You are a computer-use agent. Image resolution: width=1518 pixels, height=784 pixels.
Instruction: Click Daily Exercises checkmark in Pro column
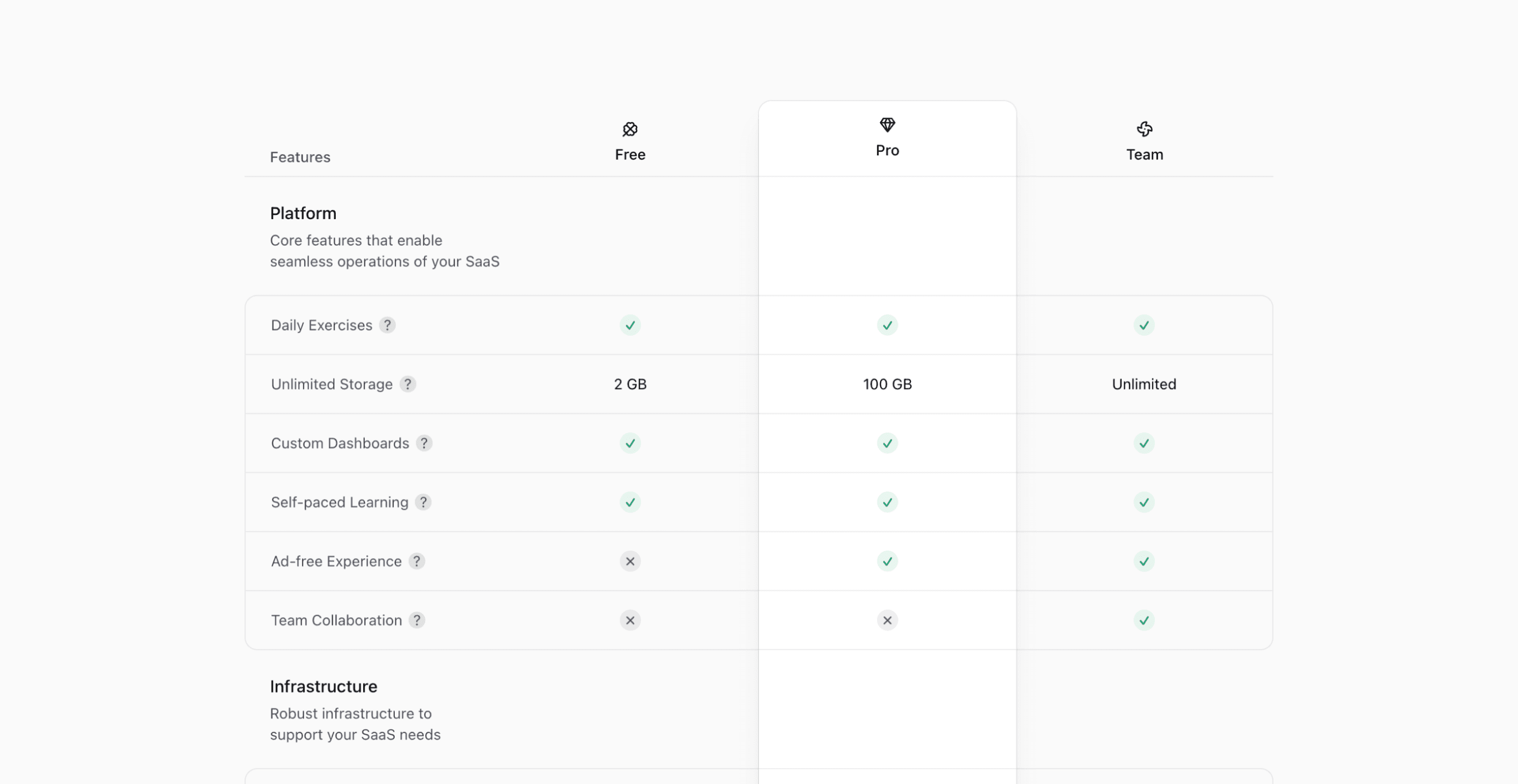coord(887,325)
